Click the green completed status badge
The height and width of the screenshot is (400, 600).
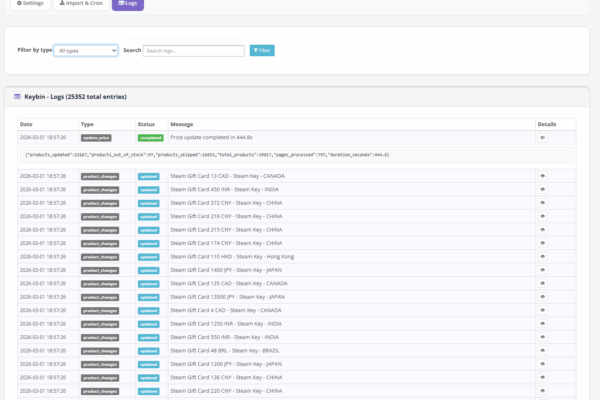[x=150, y=137]
